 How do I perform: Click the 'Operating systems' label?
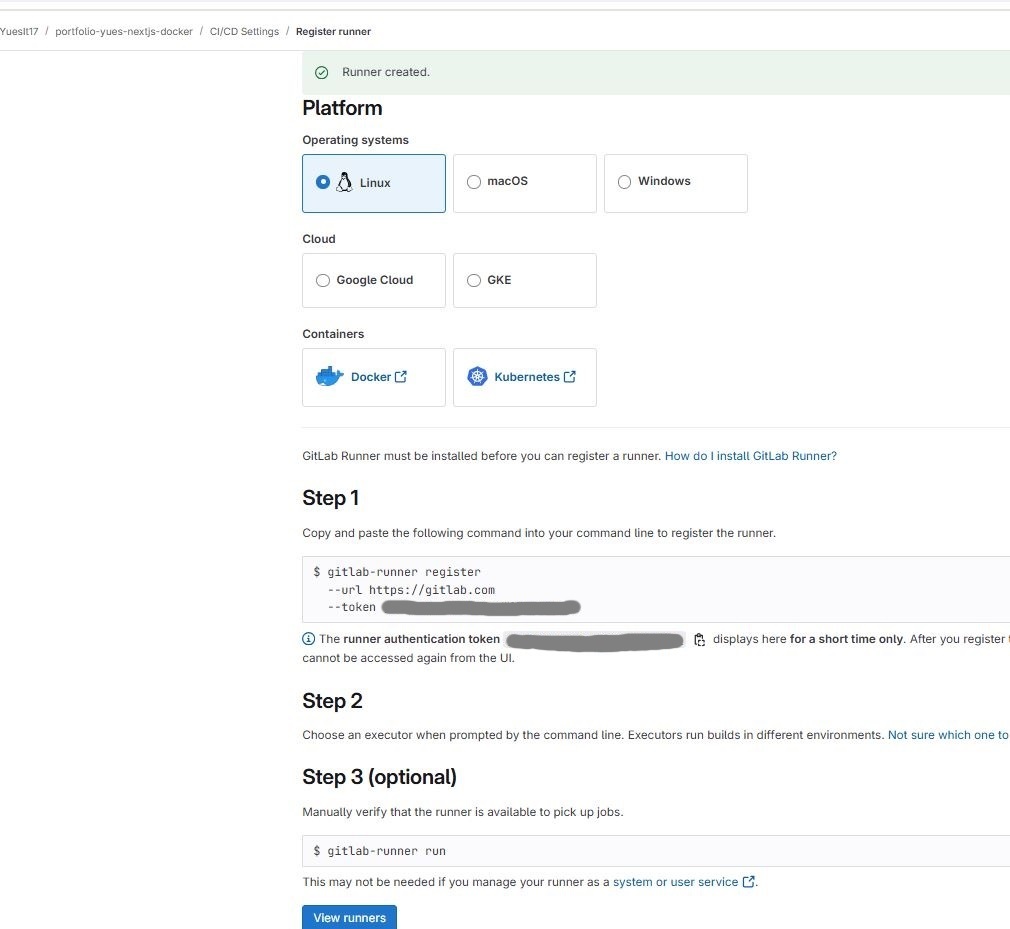tap(356, 140)
